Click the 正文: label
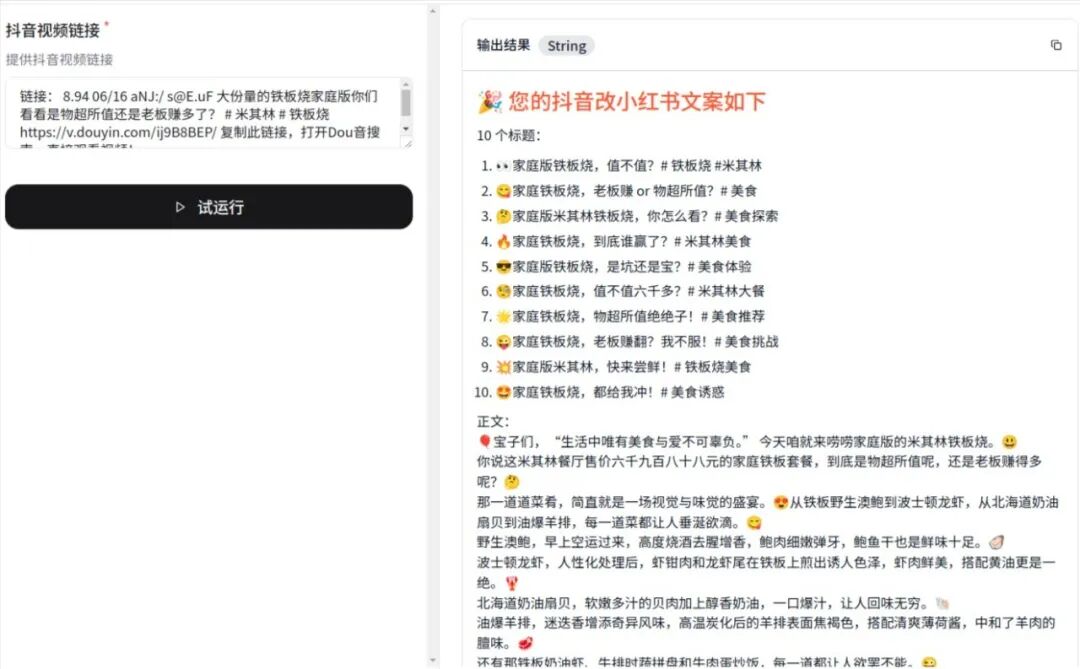 492,422
